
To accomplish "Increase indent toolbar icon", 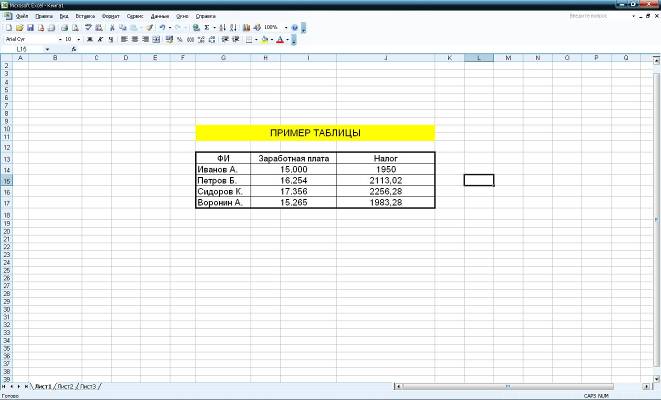I will pos(236,40).
